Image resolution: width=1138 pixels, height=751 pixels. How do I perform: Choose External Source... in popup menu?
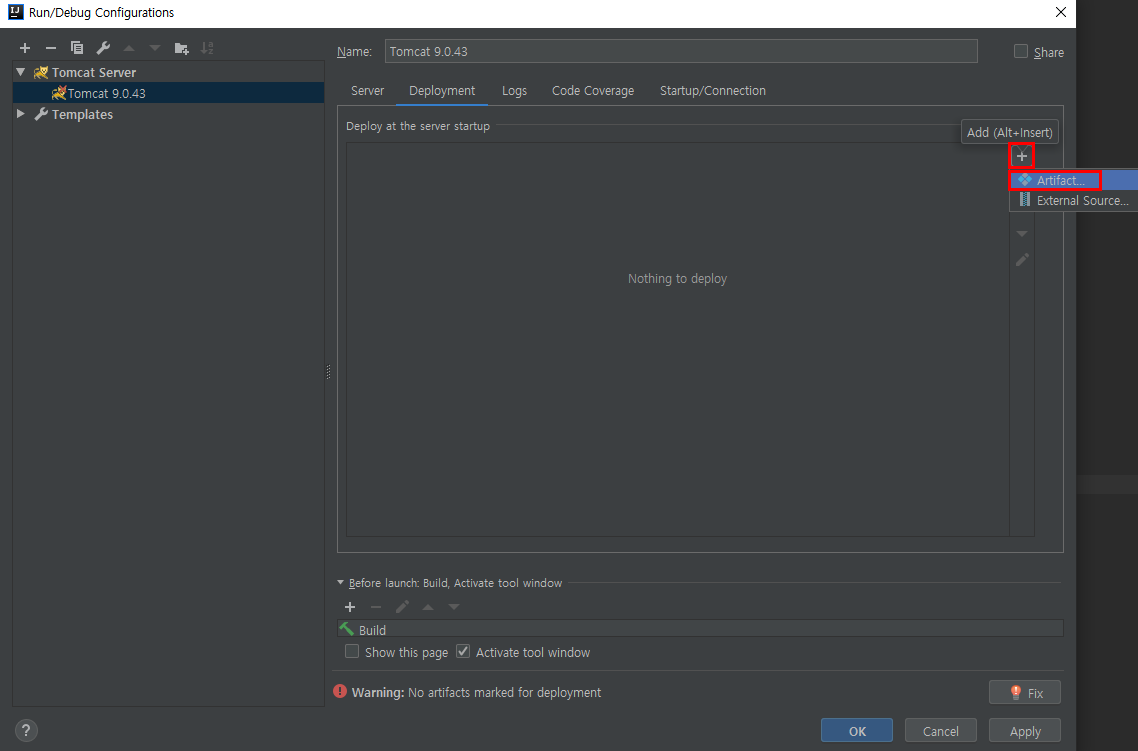(x=1073, y=200)
